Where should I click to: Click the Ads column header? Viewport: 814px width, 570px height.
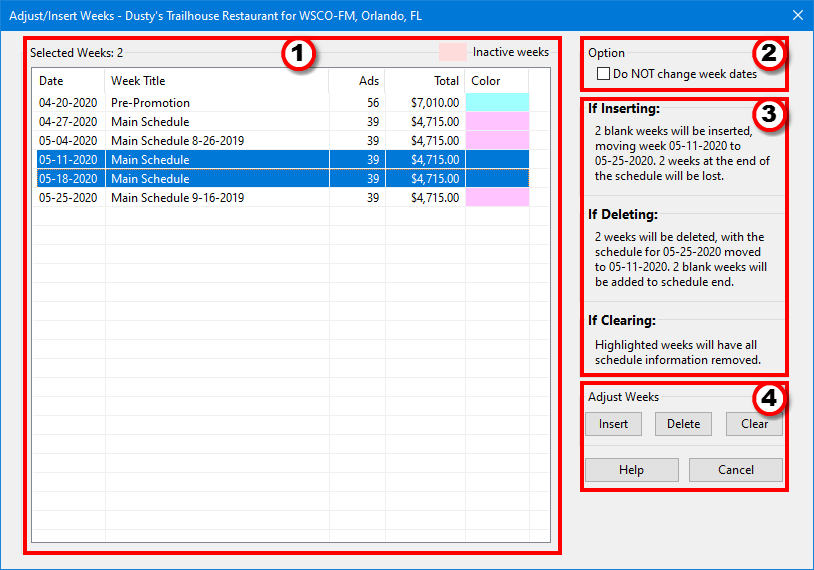[x=369, y=81]
